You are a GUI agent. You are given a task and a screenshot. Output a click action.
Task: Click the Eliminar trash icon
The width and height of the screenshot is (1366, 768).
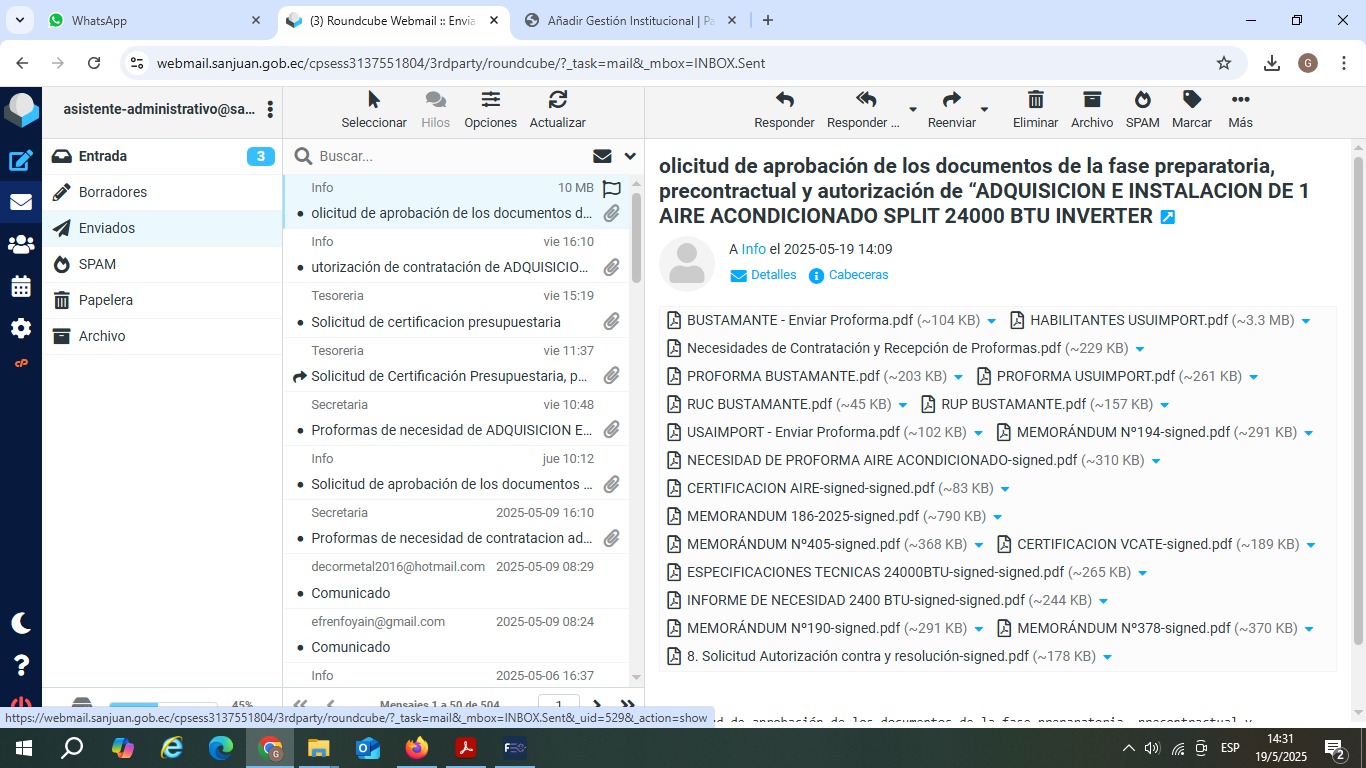[x=1035, y=100]
